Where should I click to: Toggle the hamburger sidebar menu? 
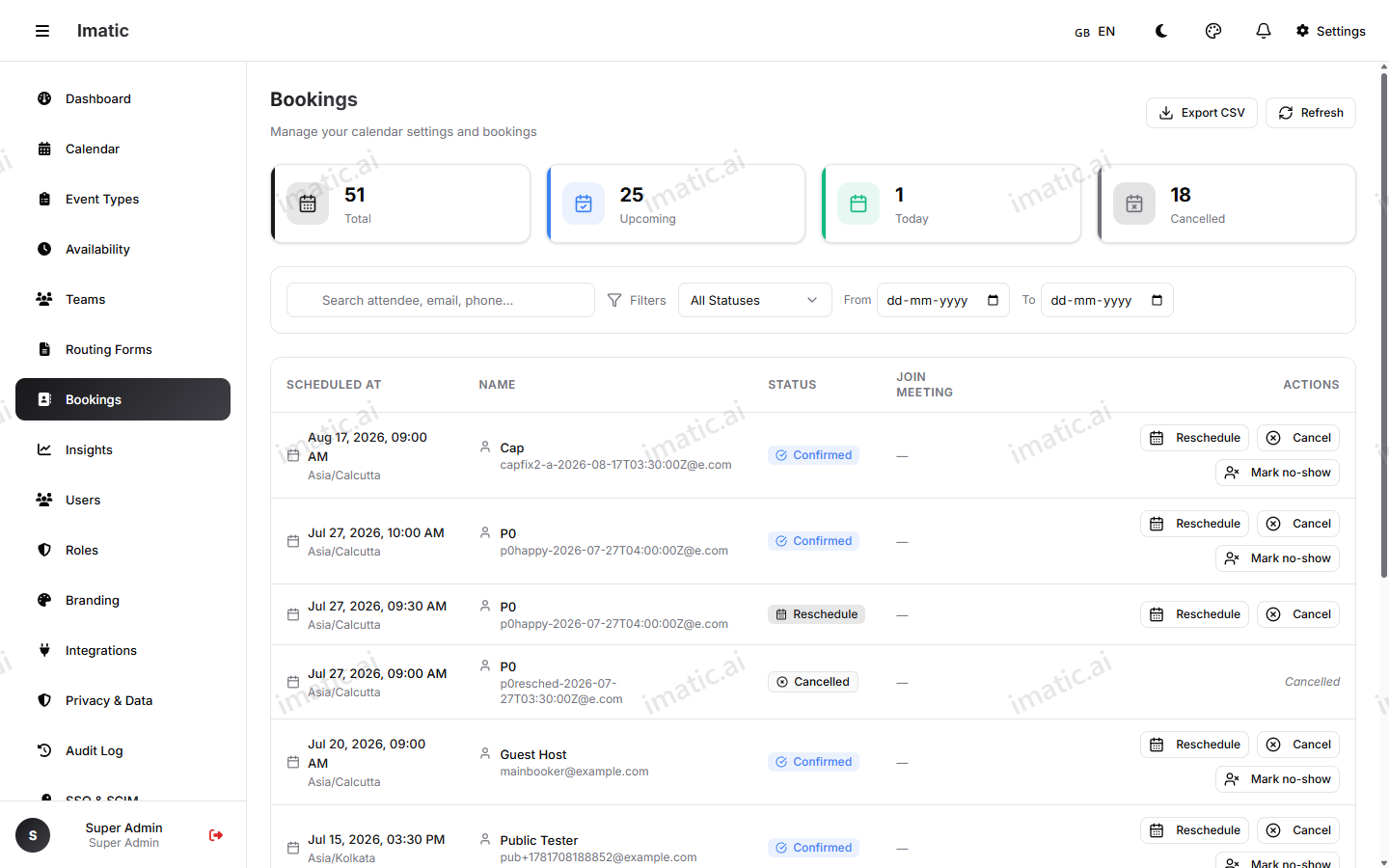(x=42, y=31)
